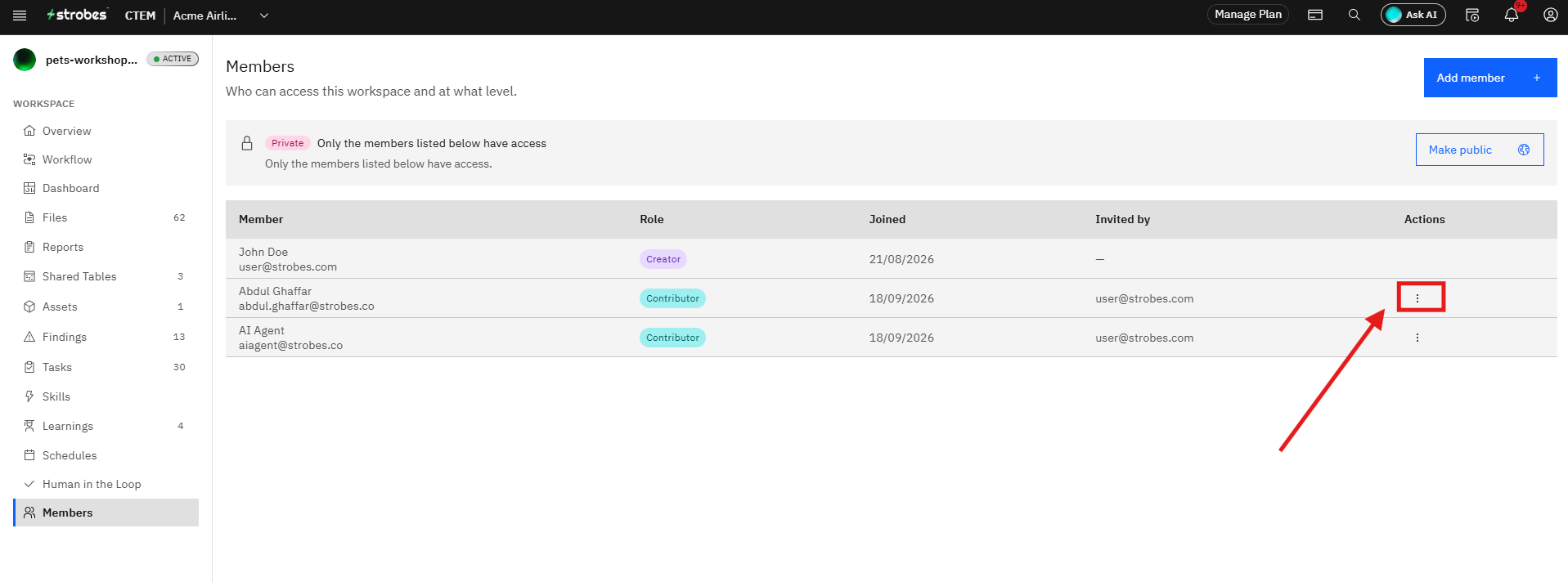The height and width of the screenshot is (582, 1568).
Task: Click the lock icon in the privacy banner
Action: click(247, 143)
